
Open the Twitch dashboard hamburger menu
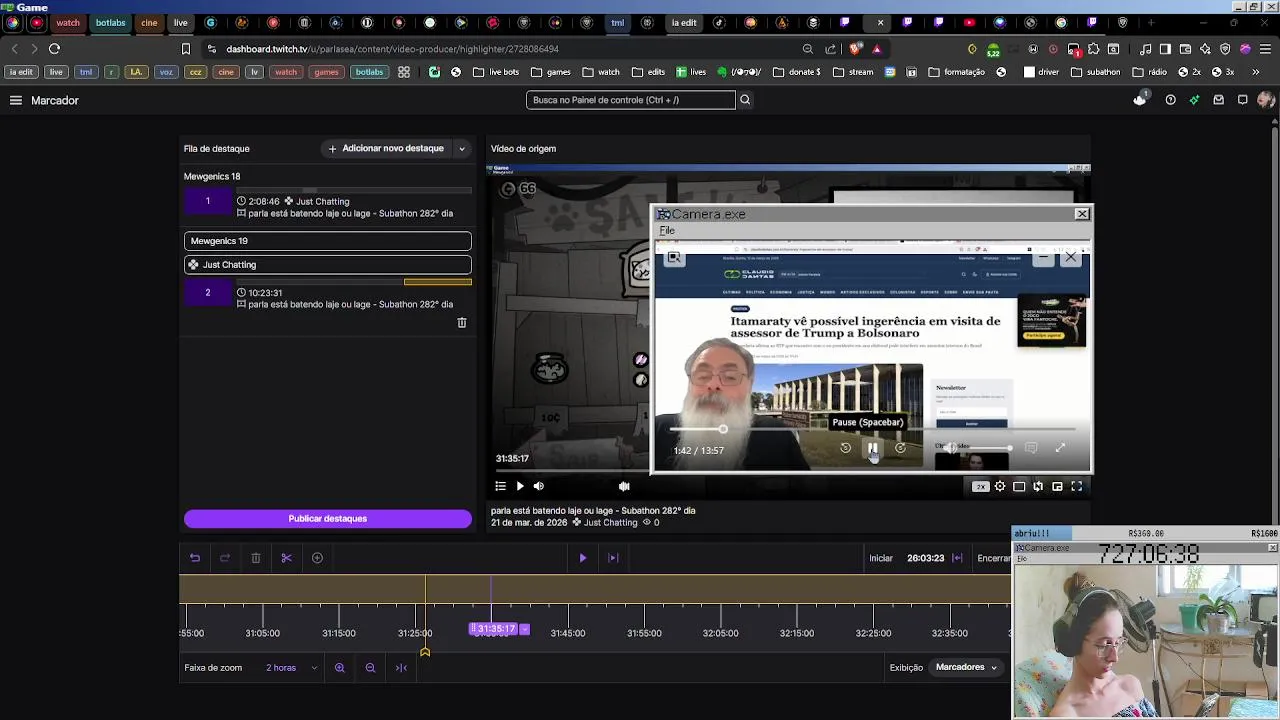coord(16,100)
